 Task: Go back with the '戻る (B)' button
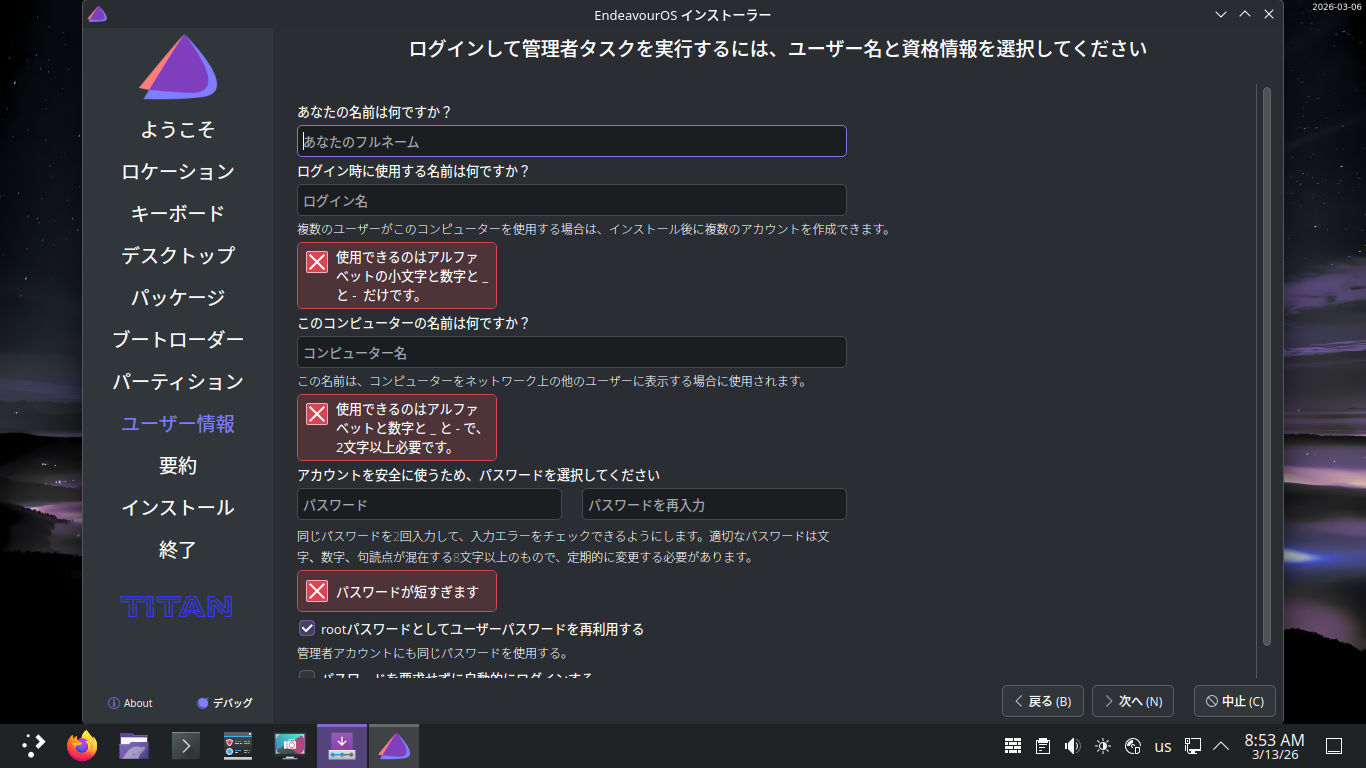pyautogui.click(x=1043, y=701)
